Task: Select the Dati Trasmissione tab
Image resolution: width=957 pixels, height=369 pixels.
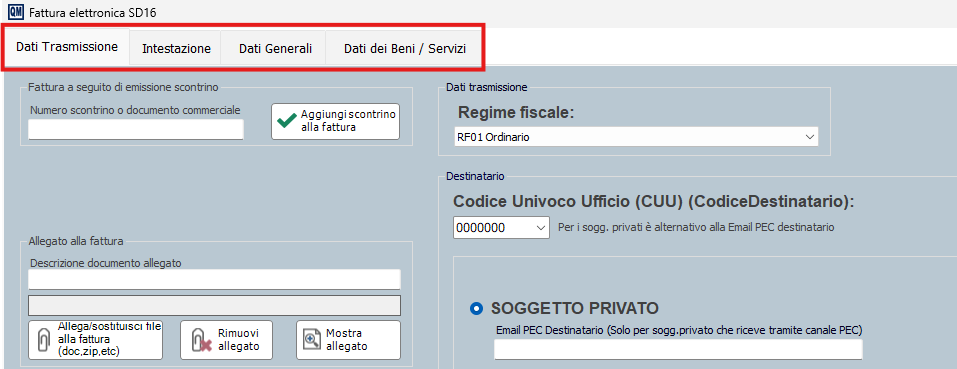Action: point(67,46)
